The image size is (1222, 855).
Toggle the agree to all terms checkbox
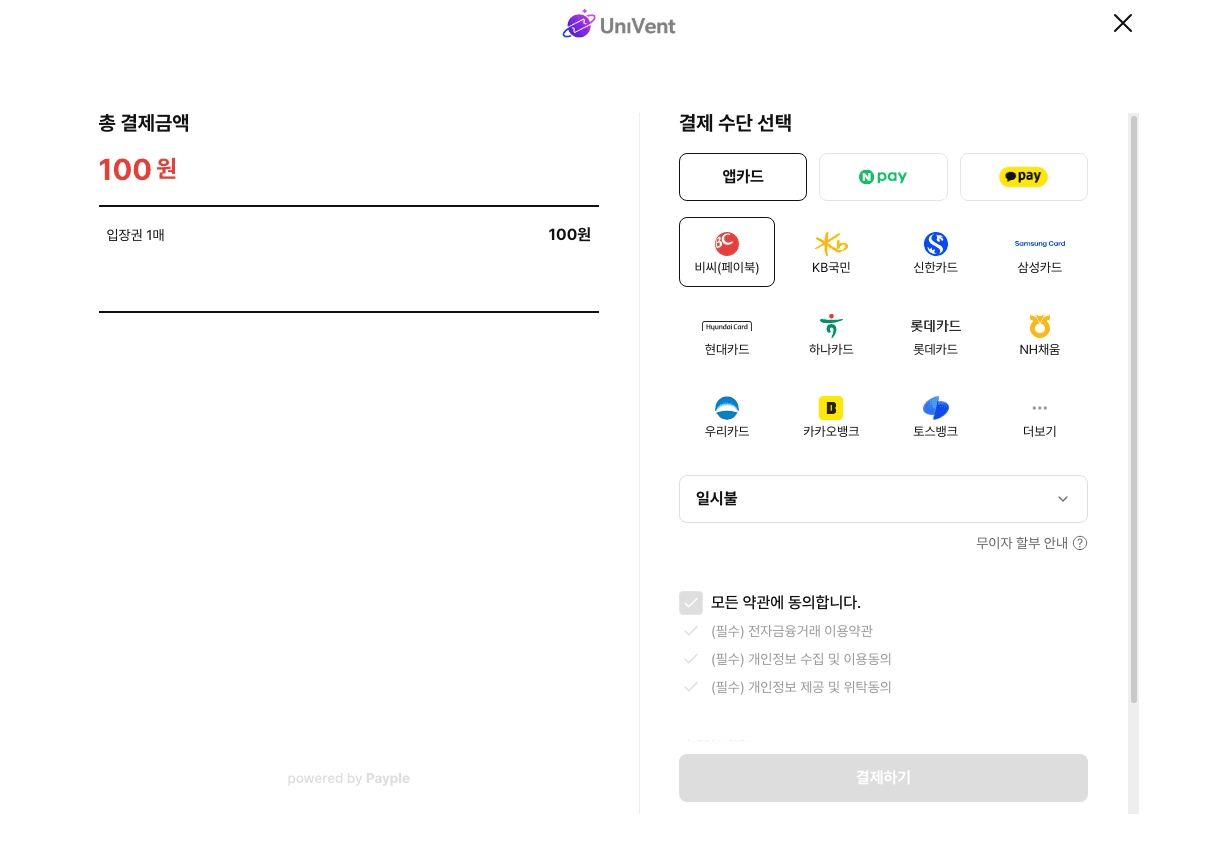pos(691,602)
